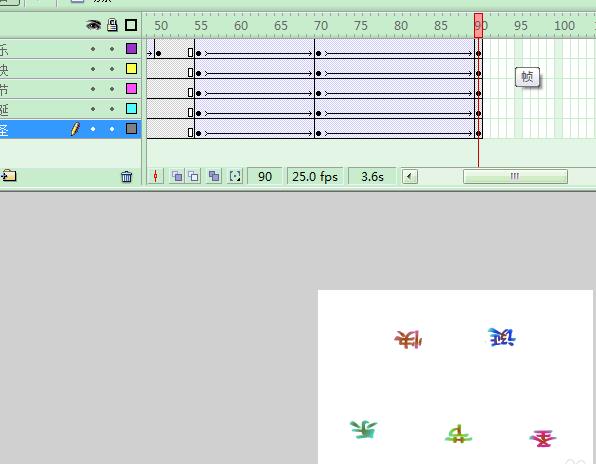Toggle lock dot of layer 节
596x464 pixels.
(x=112, y=89)
